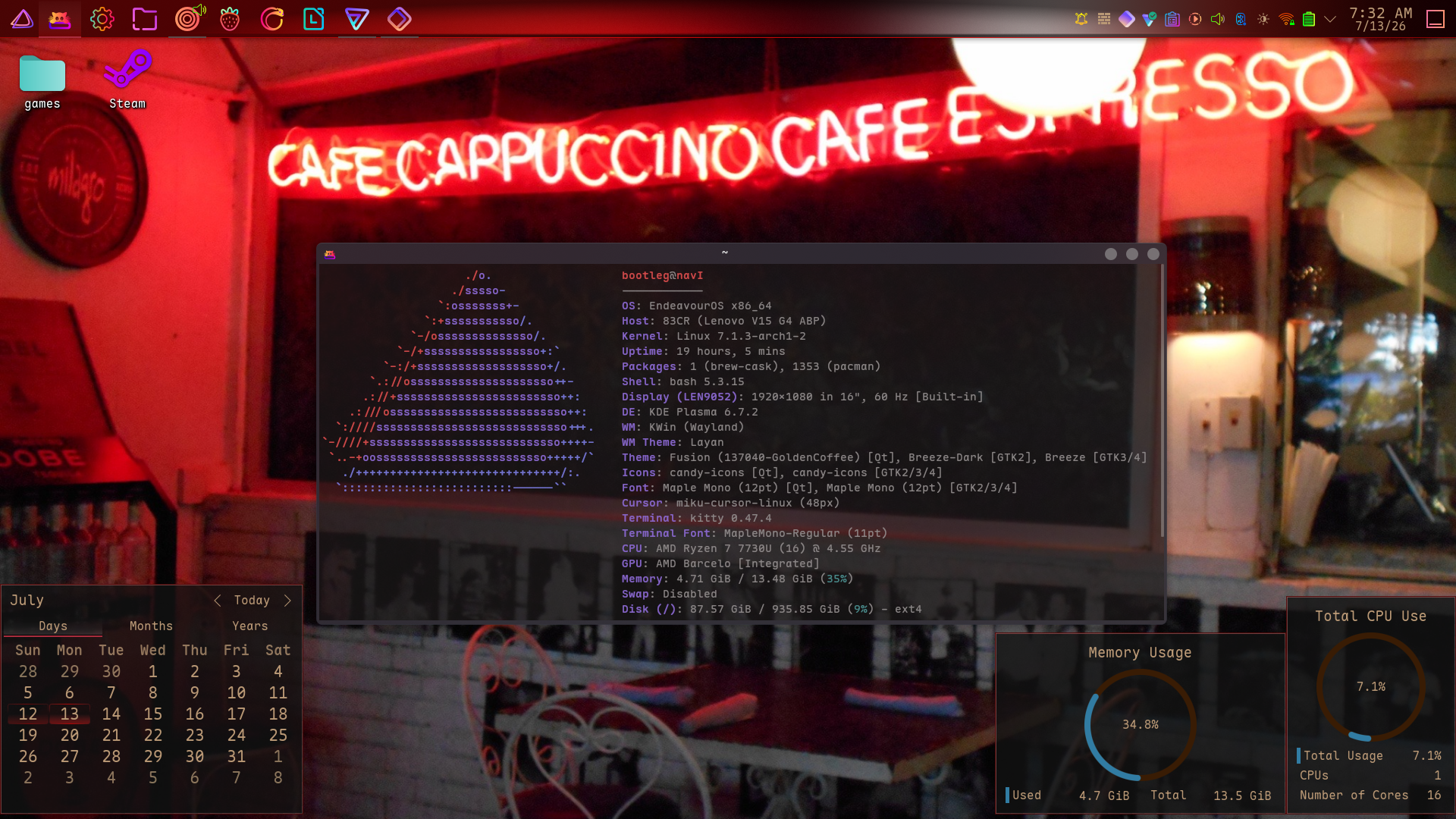Click the 'Terminal: kitty 0.47.4' line
Viewport: 1456px width, 819px height.
[x=697, y=519]
